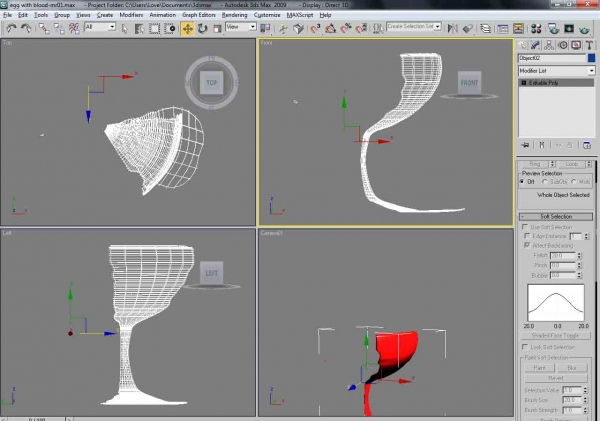600x421 pixels.
Task: Activate the Select and Rotate tool
Action: (202, 29)
